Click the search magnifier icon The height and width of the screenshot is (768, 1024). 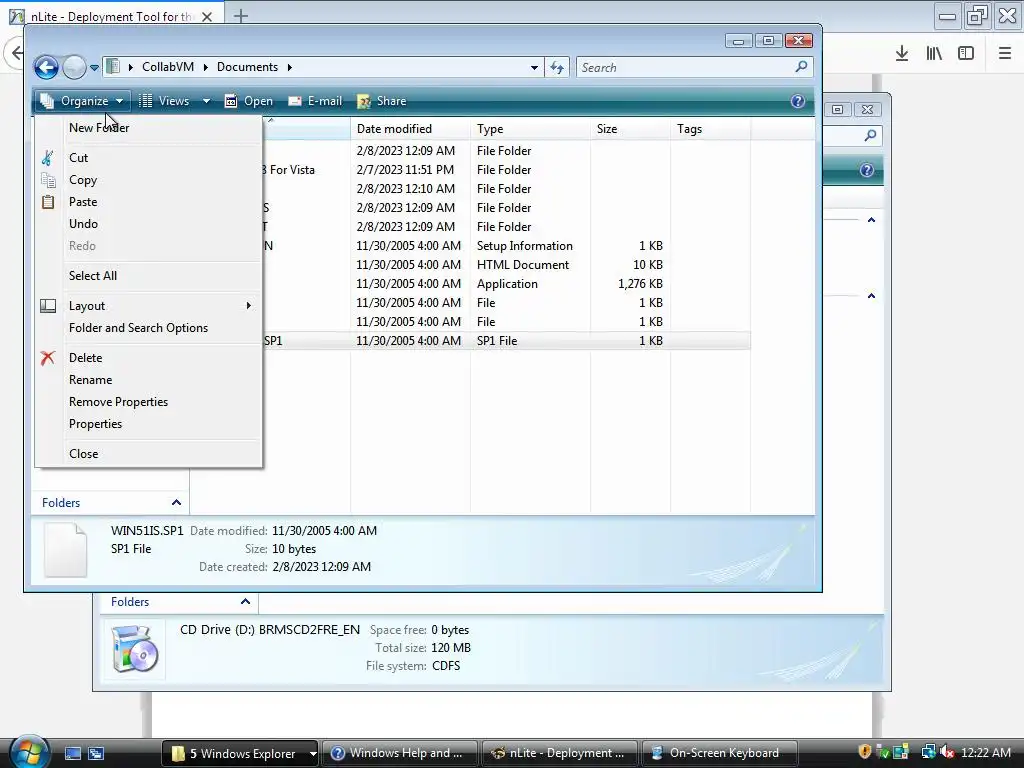click(801, 67)
